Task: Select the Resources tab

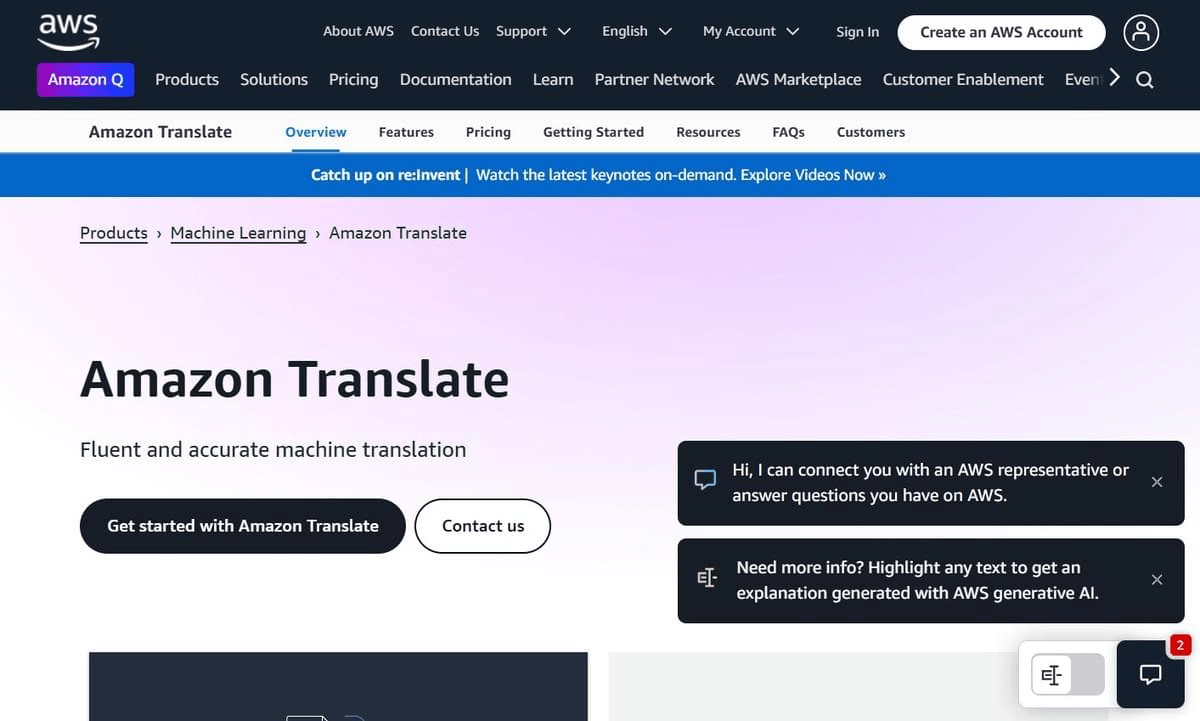Action: pos(708,132)
